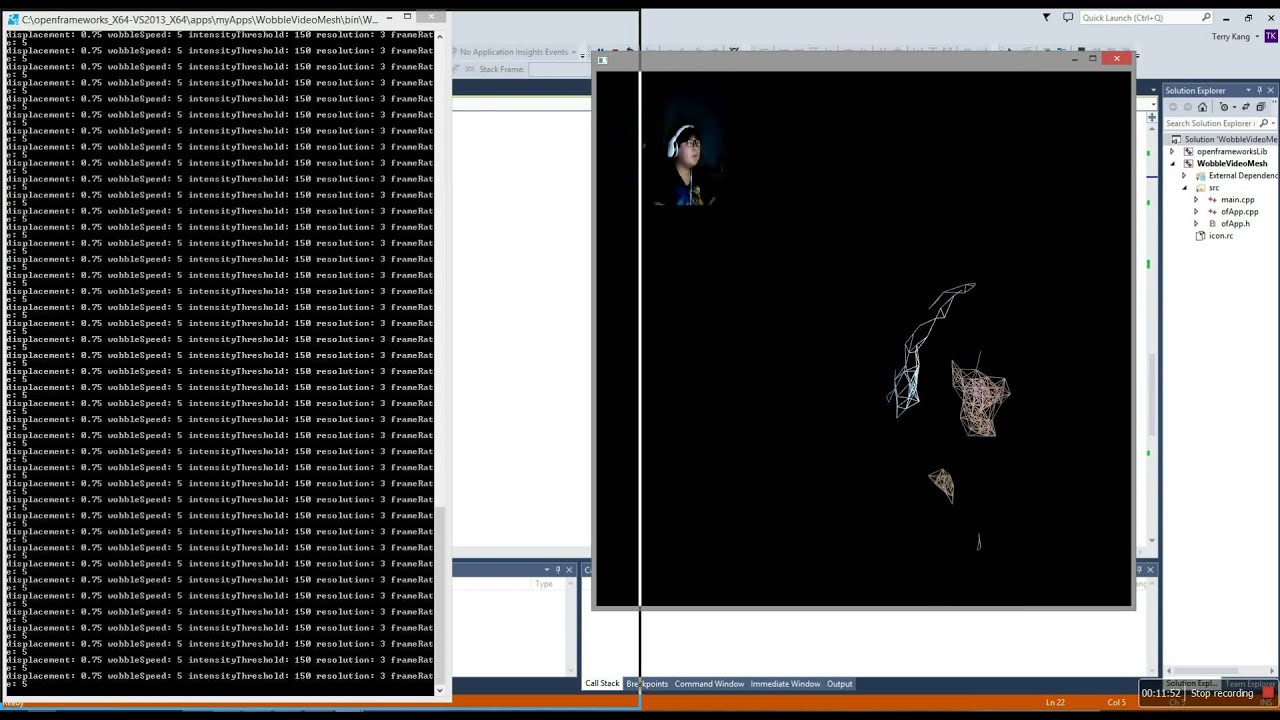Click the Solution Explorer horizontal scrollbar
Image resolution: width=1280 pixels, height=720 pixels.
(1219, 671)
